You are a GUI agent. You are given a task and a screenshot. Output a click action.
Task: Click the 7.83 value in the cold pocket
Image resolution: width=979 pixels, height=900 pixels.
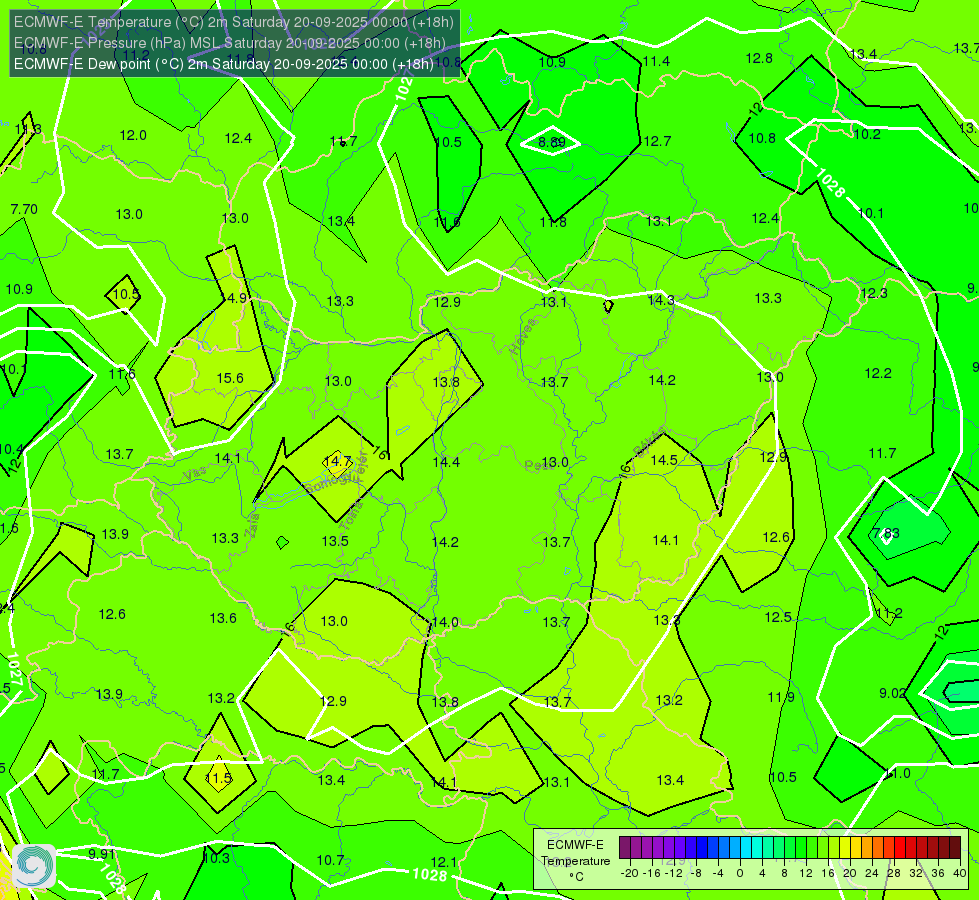pyautogui.click(x=886, y=533)
